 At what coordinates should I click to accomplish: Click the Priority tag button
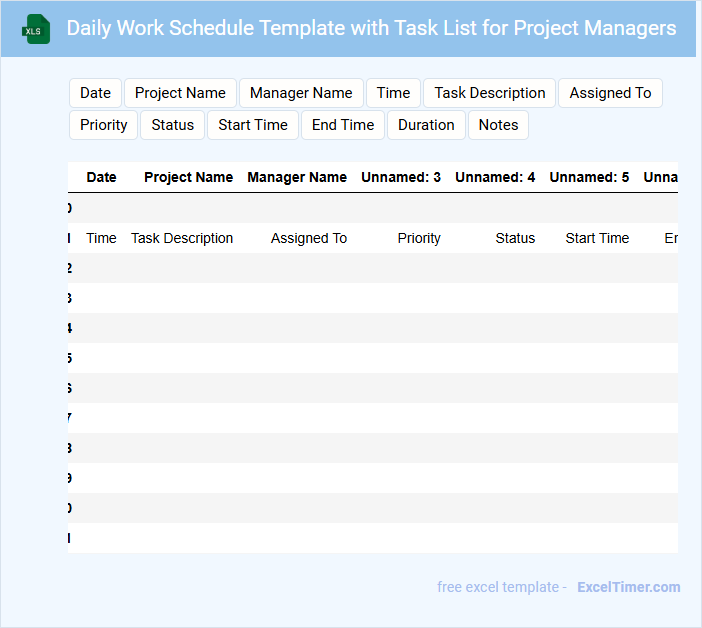104,125
